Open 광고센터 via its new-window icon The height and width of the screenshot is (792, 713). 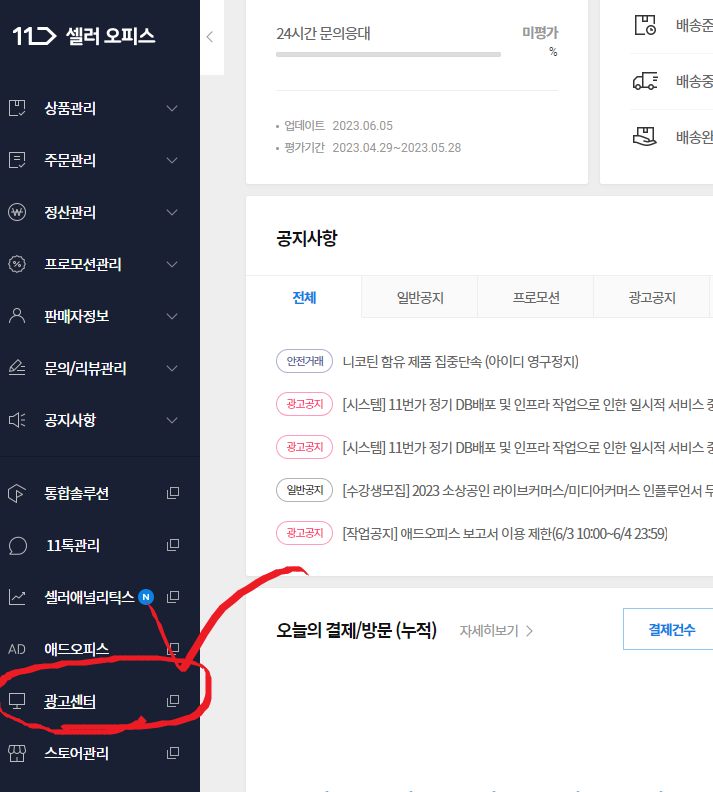click(173, 701)
